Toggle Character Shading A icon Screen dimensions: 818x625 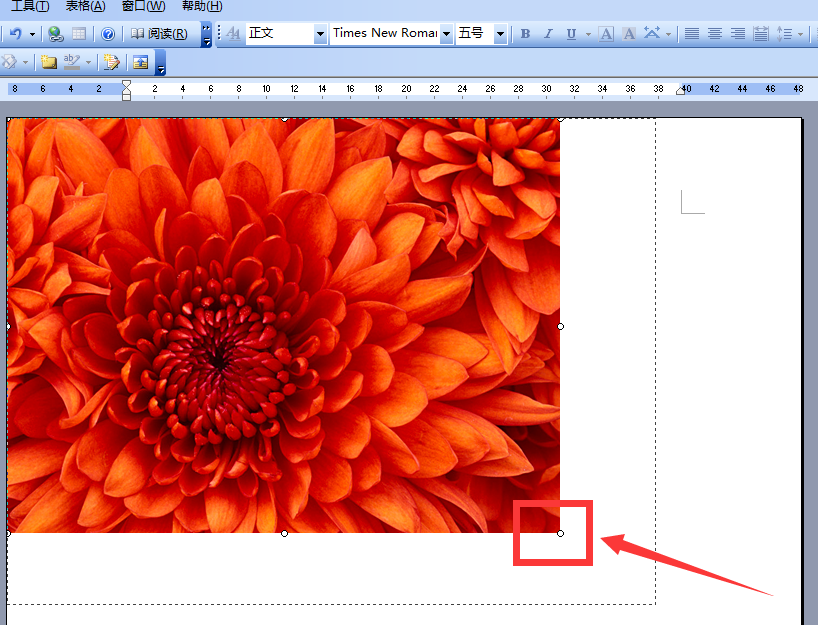629,34
